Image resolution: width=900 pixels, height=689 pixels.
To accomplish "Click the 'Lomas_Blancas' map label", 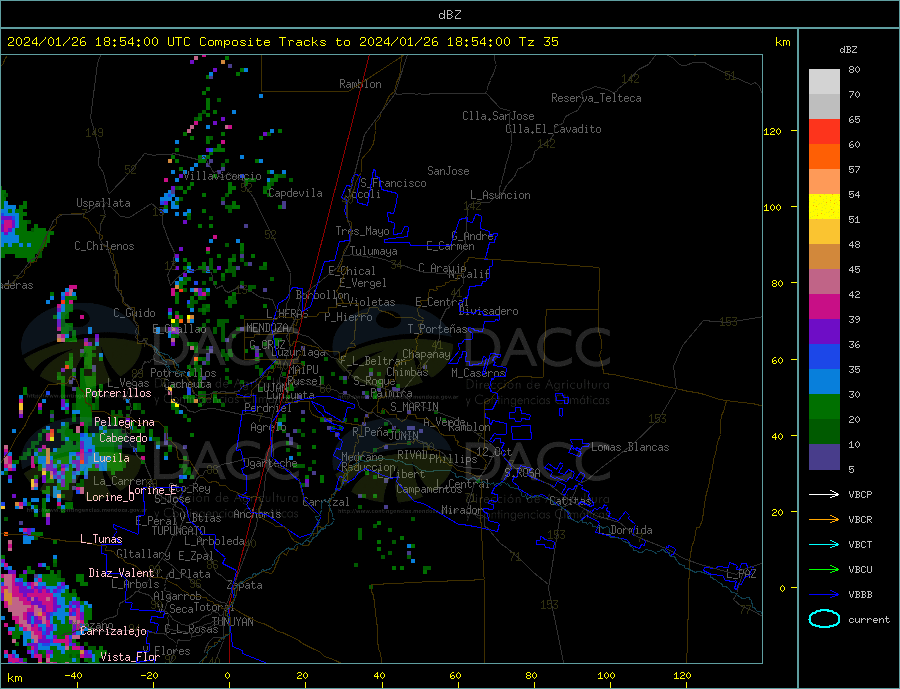I will tap(630, 447).
